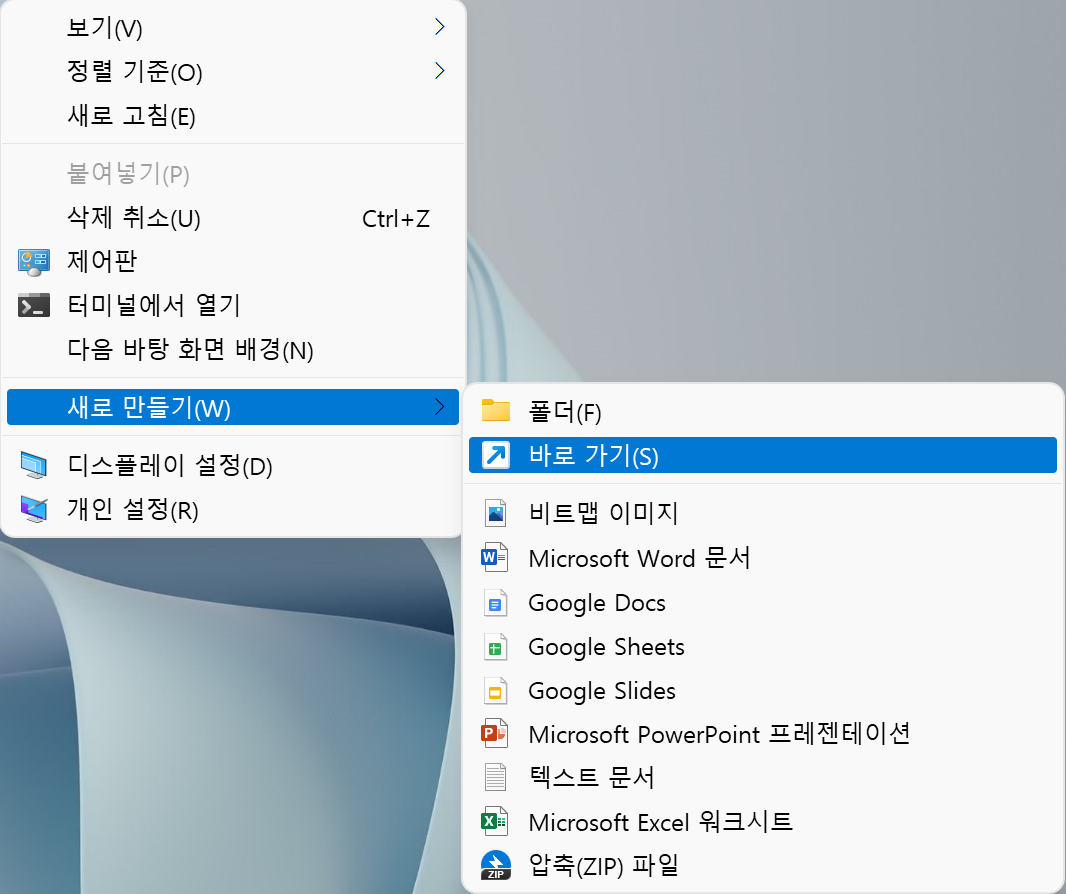Viewport: 1066px width, 894px height.
Task: Create a new Google Slides file
Action: pyautogui.click(x=763, y=691)
